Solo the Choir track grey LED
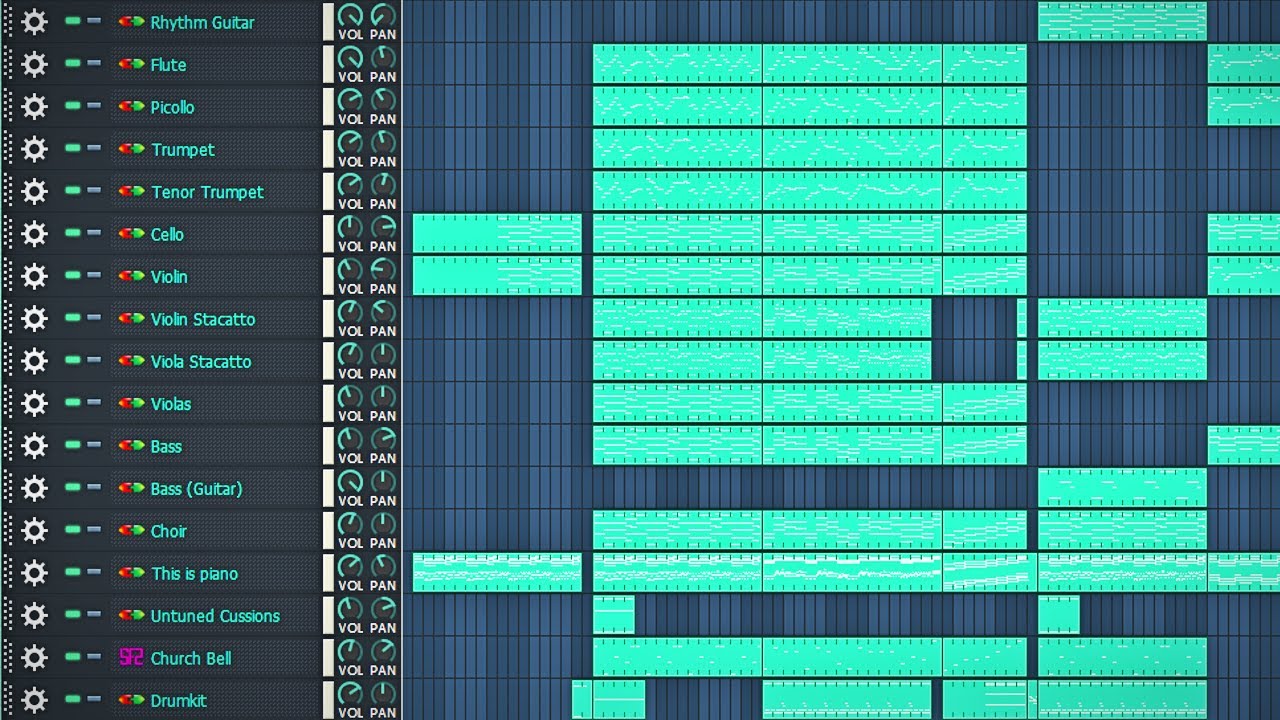 tap(94, 530)
